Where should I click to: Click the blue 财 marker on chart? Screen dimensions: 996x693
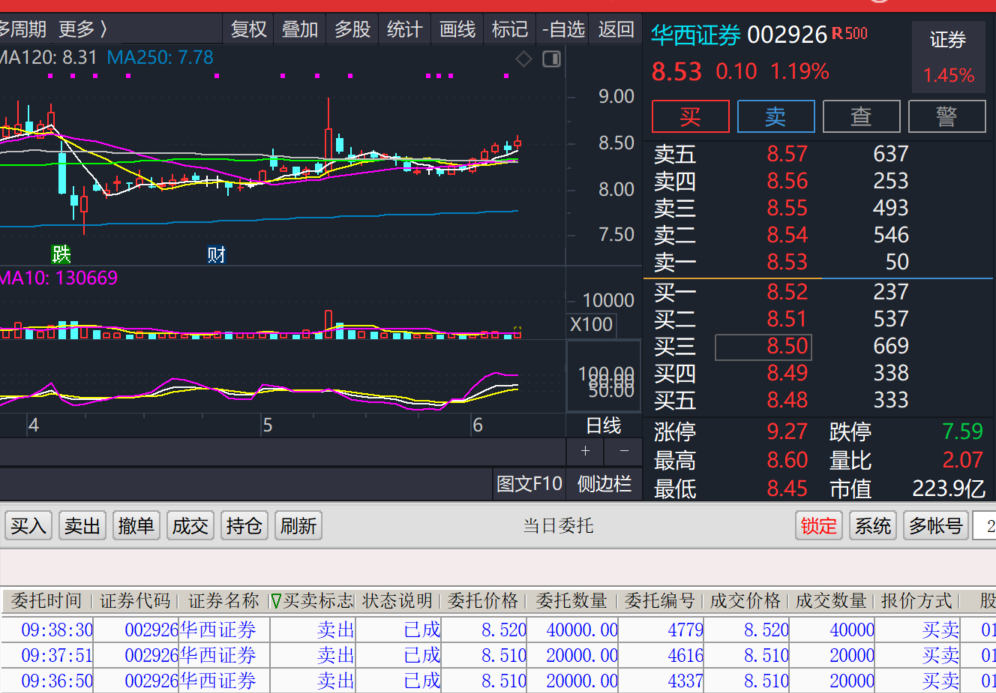[x=217, y=255]
